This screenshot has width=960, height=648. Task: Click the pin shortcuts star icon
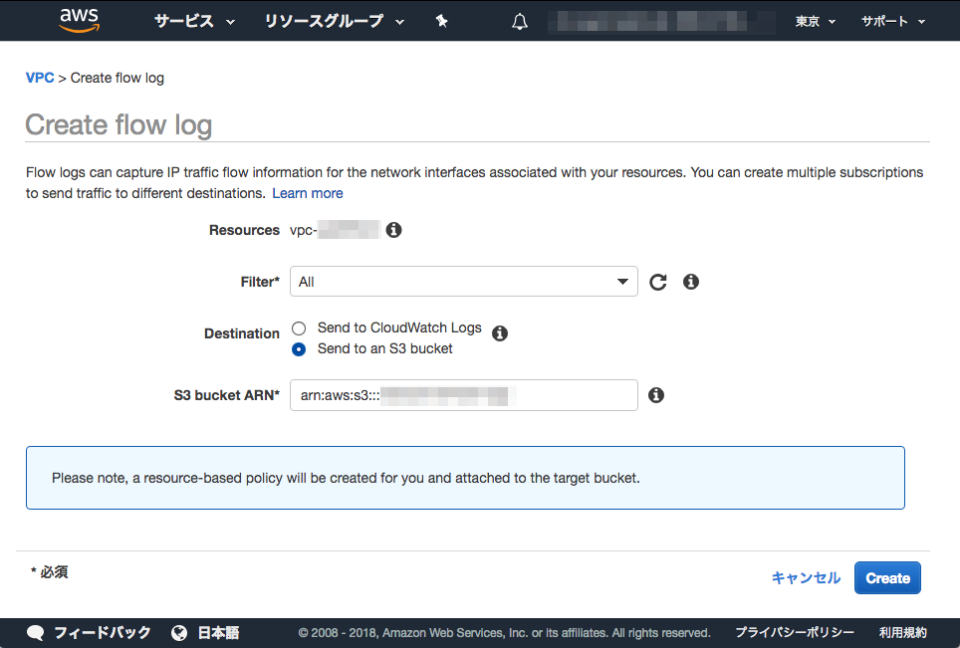pyautogui.click(x=441, y=20)
